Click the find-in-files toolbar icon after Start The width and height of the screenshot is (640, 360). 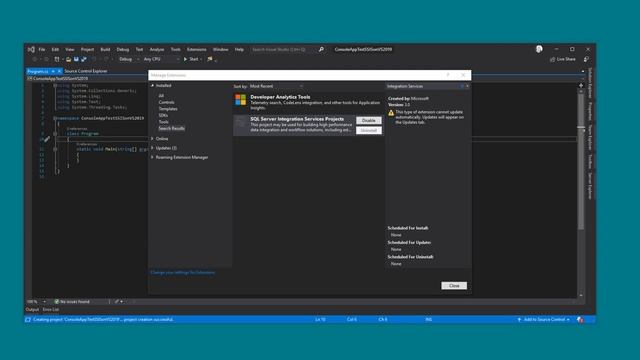(x=210, y=59)
